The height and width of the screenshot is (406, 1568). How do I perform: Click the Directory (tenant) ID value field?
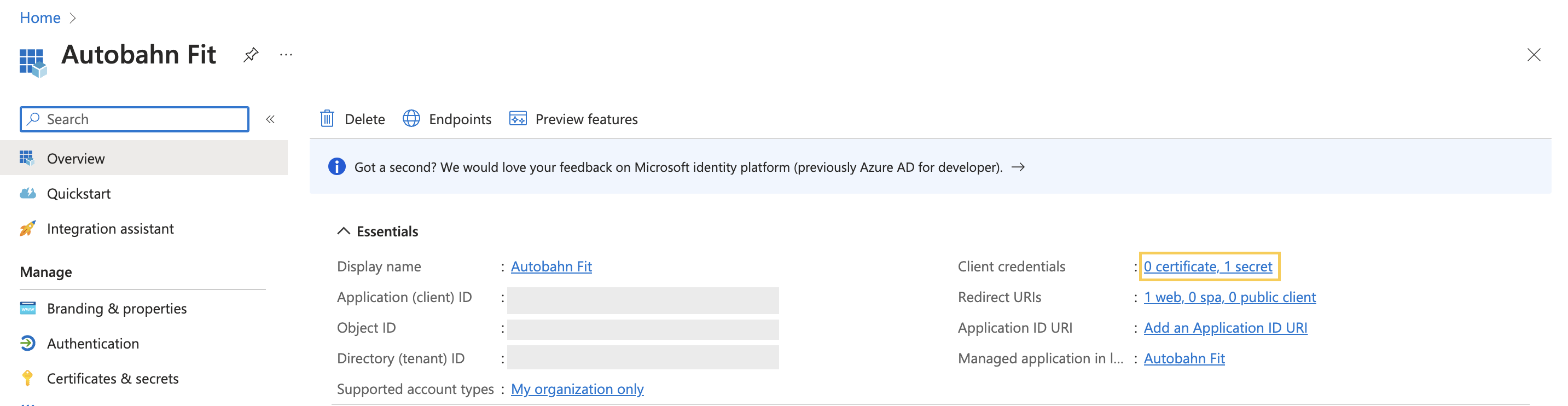643,357
